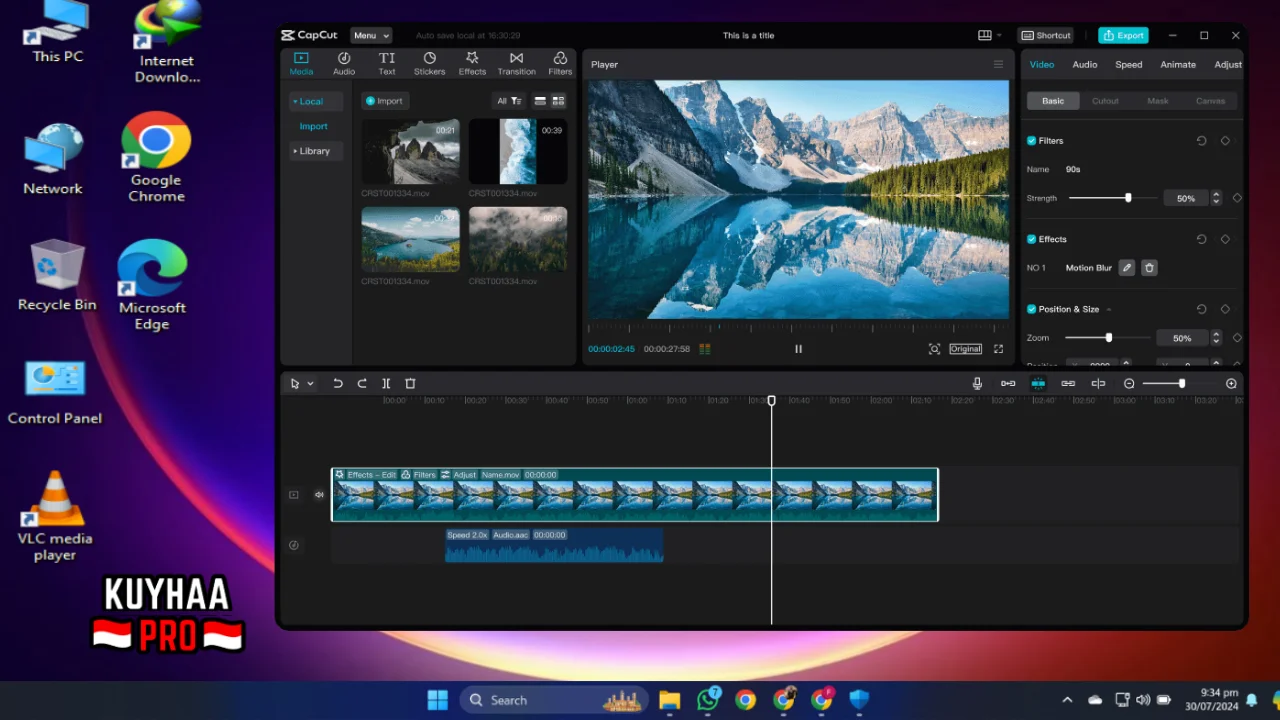Expand the selection tool dropdown arrow
1280x720 pixels.
point(311,384)
